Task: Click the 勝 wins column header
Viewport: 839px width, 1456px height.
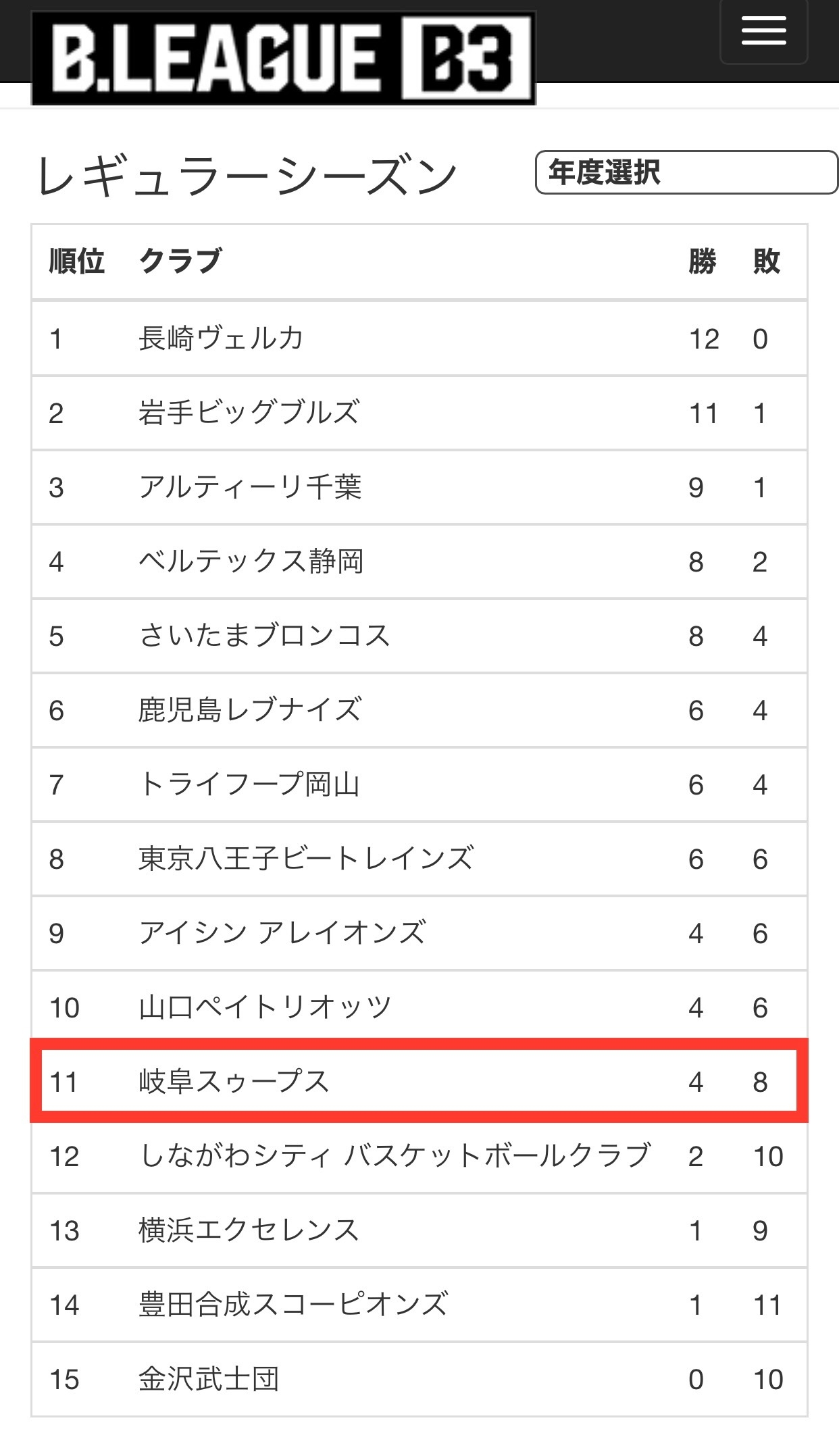Action: 703,261
